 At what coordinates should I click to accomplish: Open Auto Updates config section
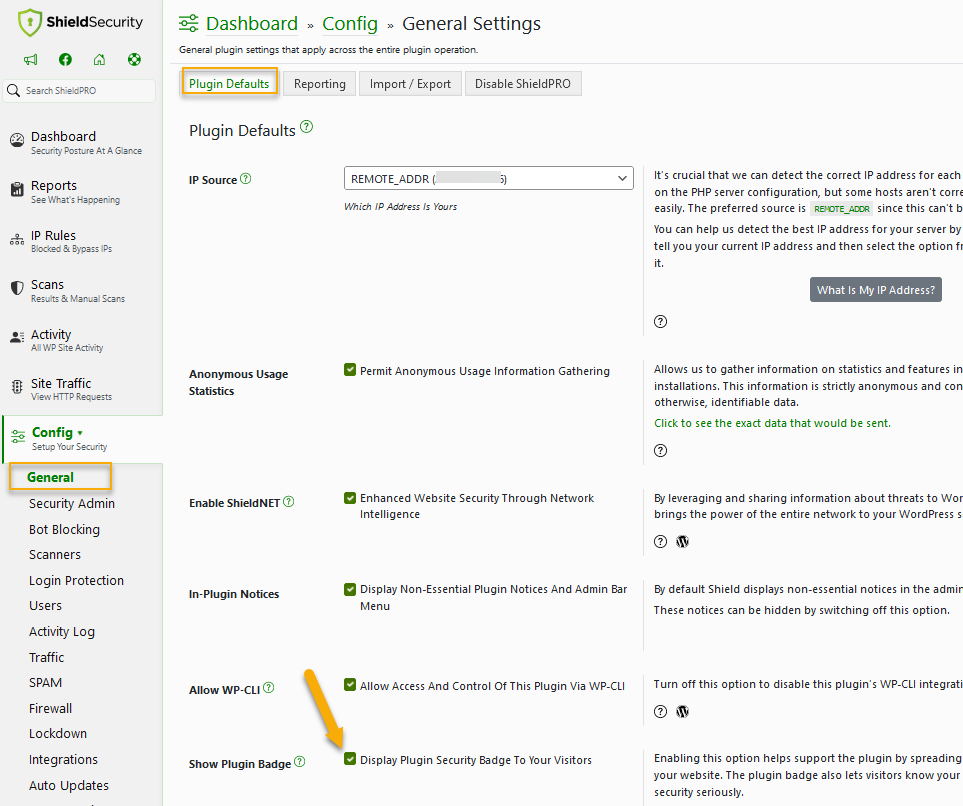pos(69,785)
